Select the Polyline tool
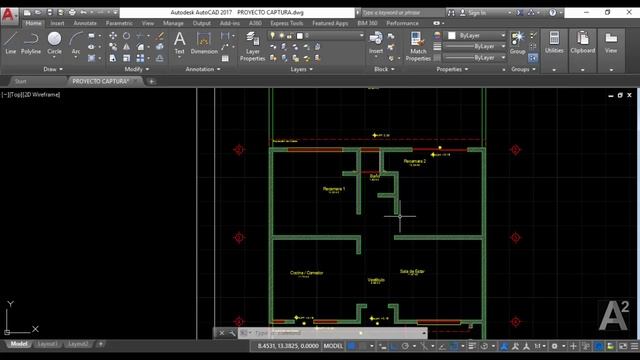 tap(31, 43)
